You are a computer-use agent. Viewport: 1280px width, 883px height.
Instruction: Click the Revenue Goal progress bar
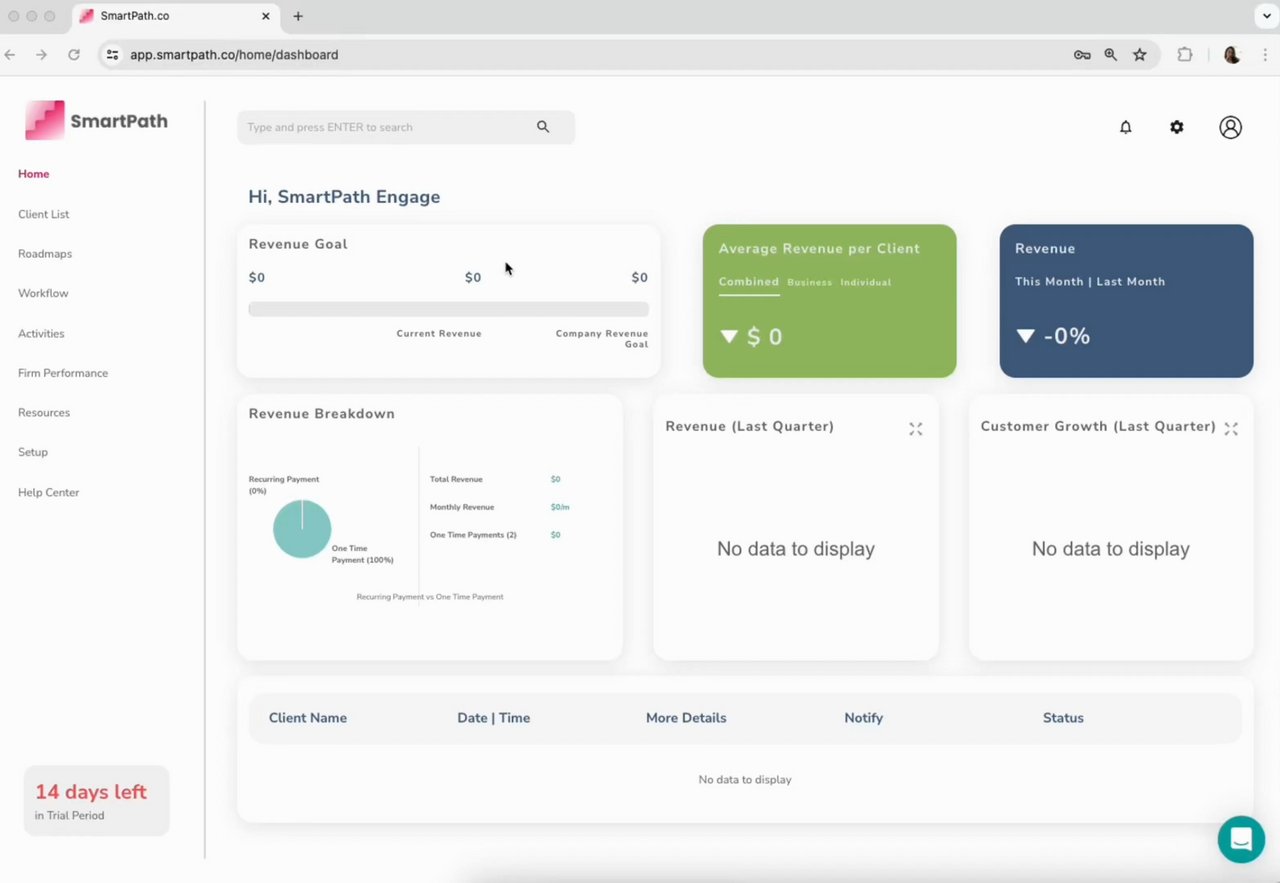(x=448, y=309)
